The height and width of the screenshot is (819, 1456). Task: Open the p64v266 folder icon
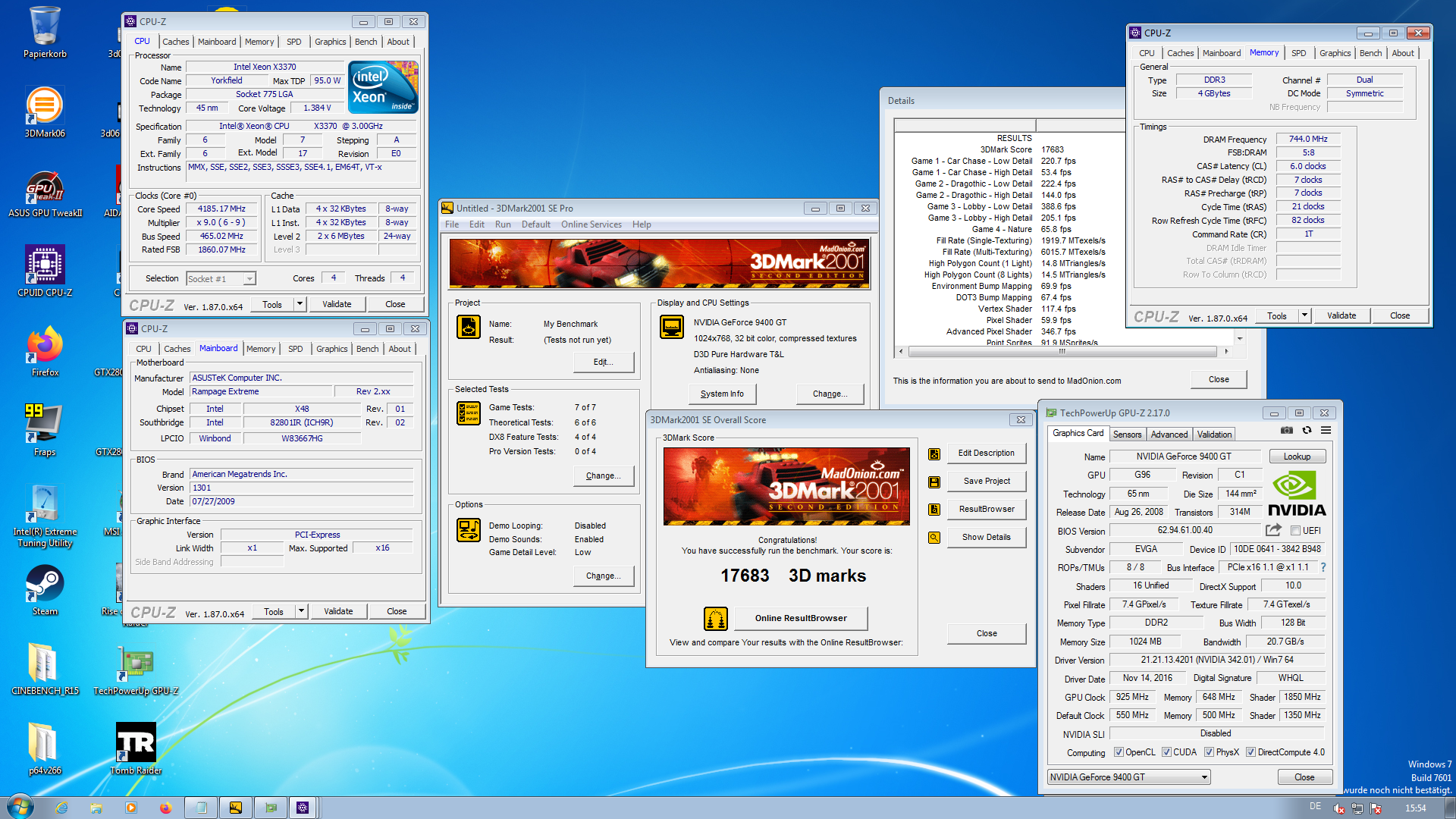click(x=45, y=749)
